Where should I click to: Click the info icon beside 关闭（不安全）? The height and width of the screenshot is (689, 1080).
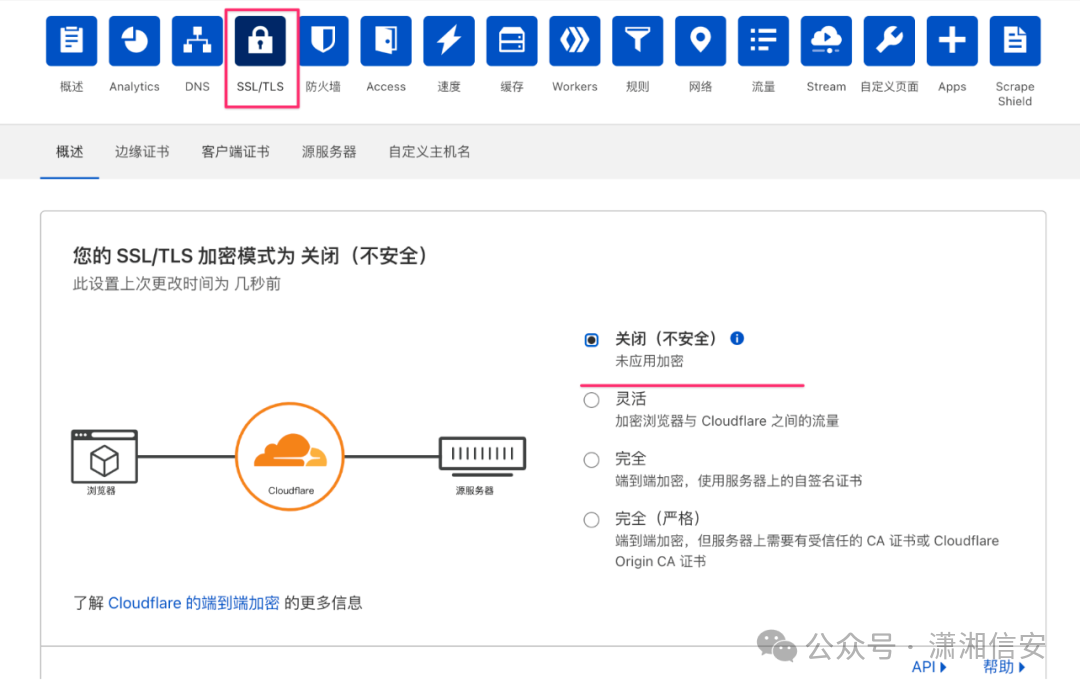(x=737, y=338)
